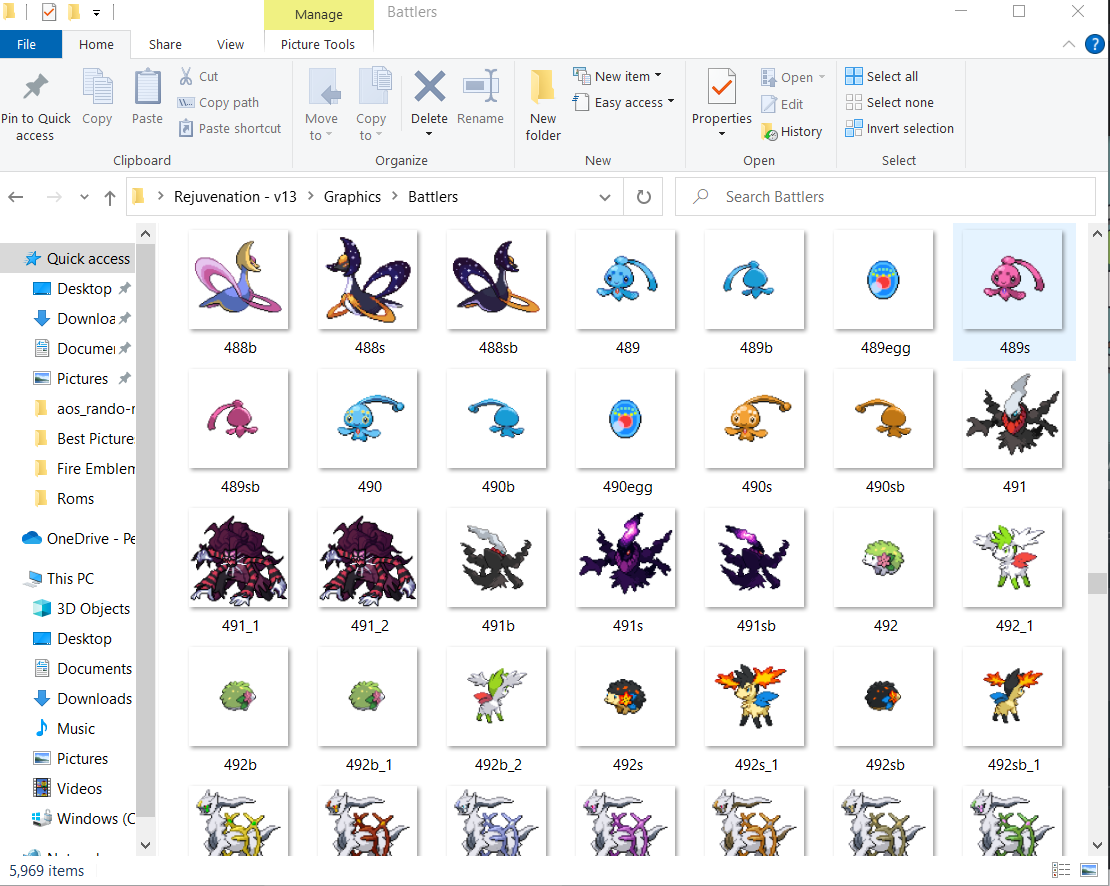This screenshot has height=886, width=1110.
Task: Switch to details view in status bar
Action: 1061,871
